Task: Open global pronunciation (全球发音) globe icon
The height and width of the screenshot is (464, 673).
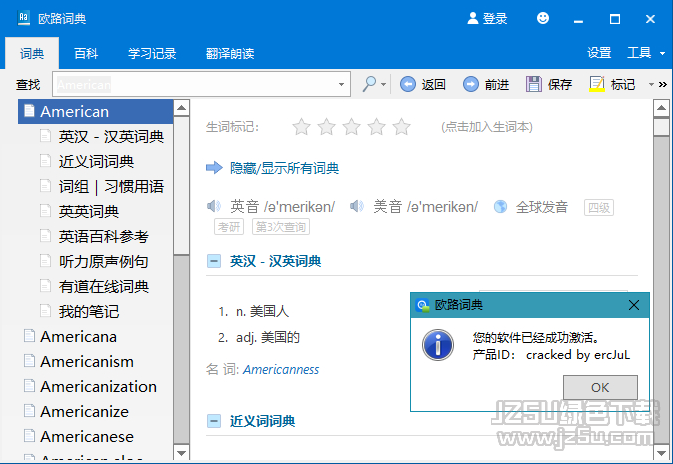Action: point(500,207)
